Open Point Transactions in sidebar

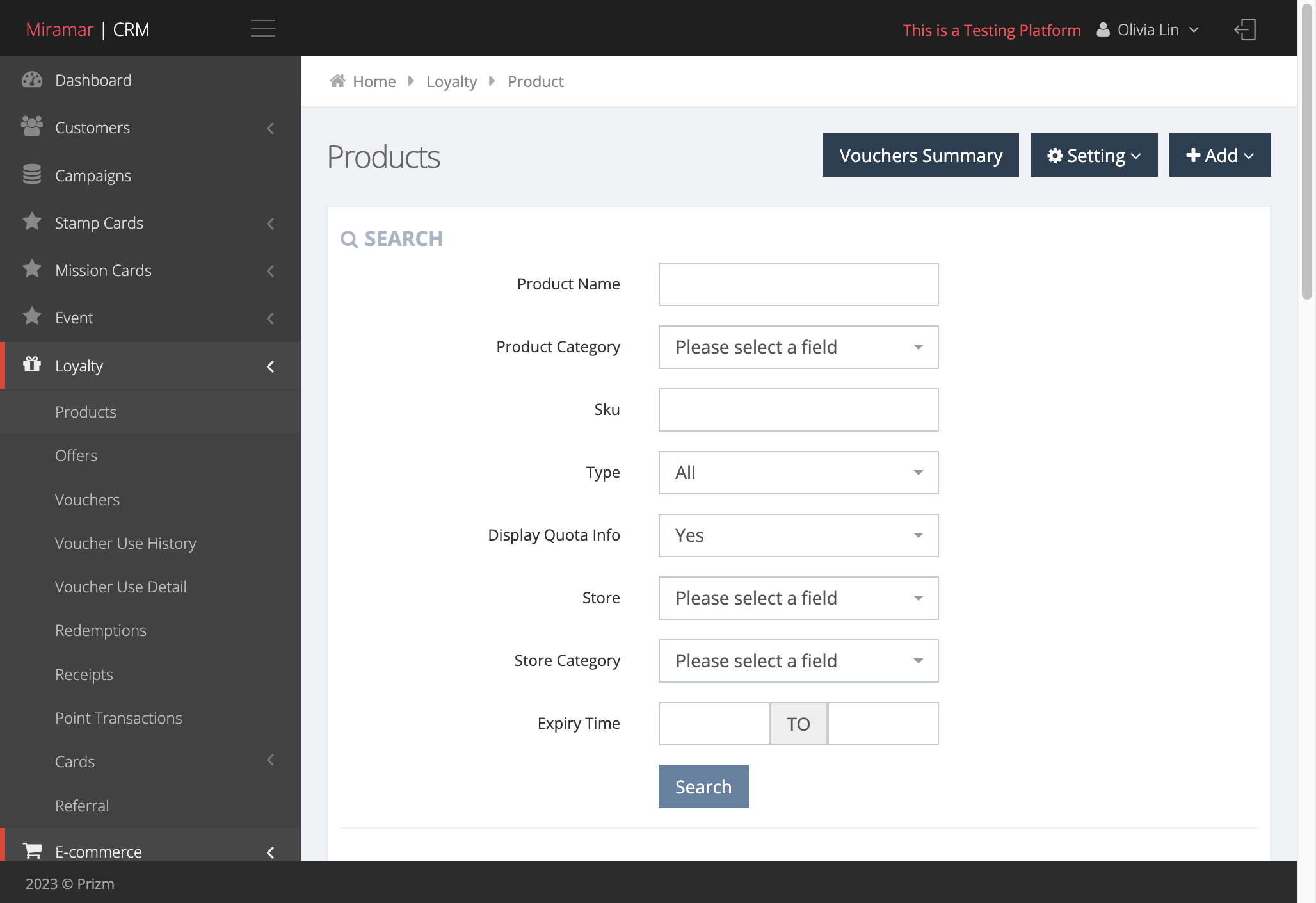pyautogui.click(x=118, y=718)
